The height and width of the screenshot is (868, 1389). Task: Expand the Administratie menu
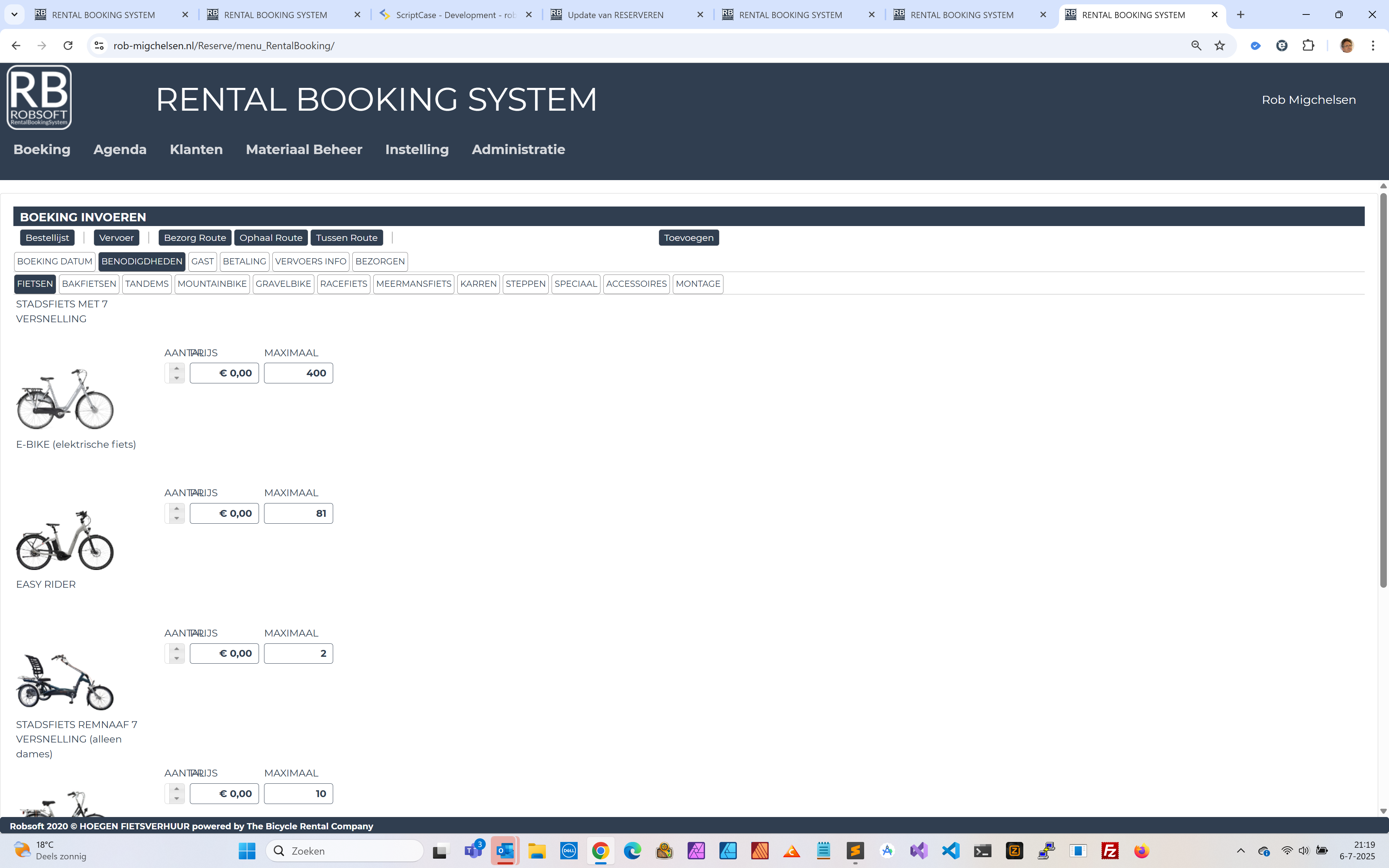tap(518, 149)
